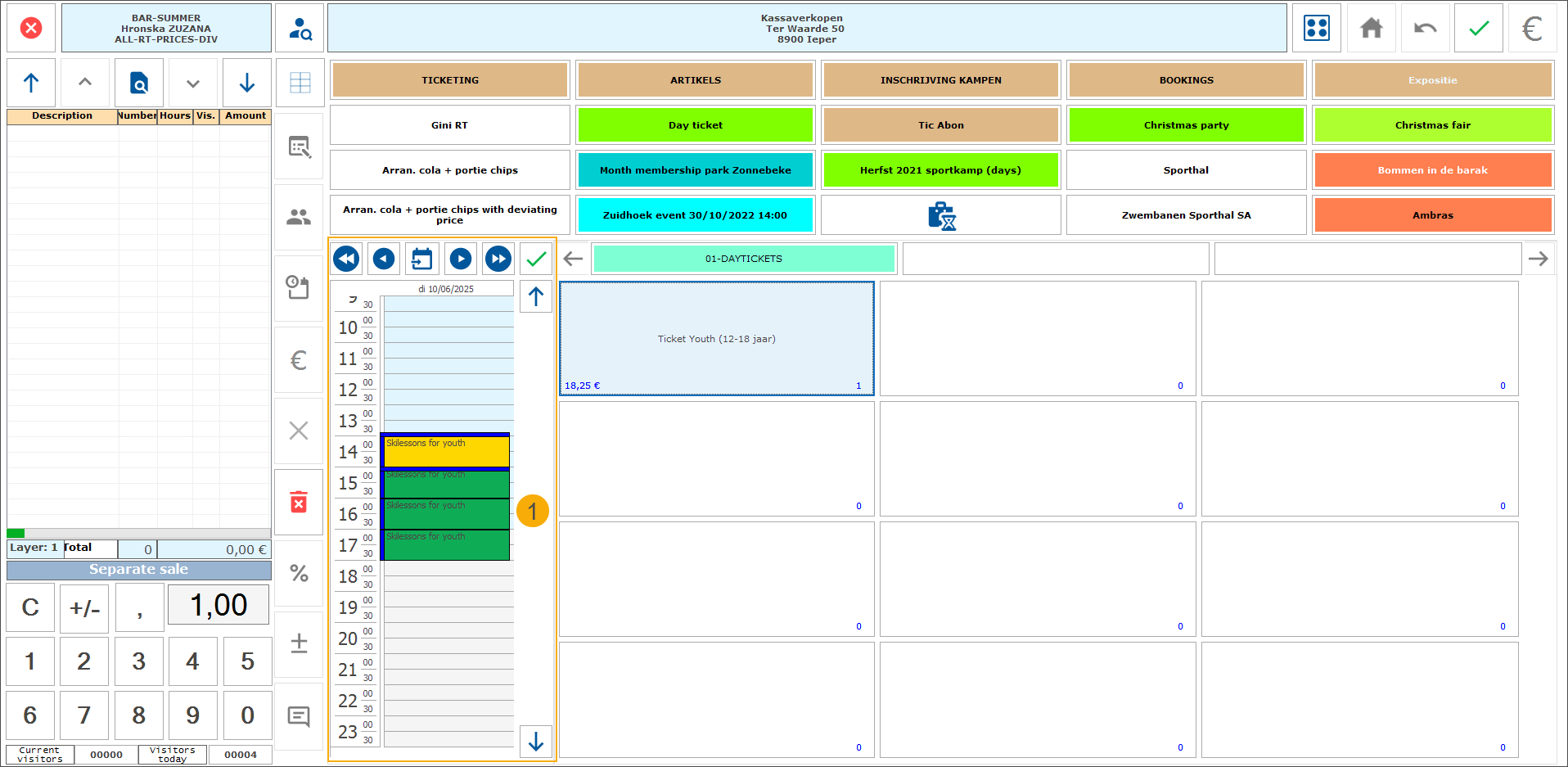Open the TICKETING category
Screen dimensions: 1568x767
pos(449,80)
